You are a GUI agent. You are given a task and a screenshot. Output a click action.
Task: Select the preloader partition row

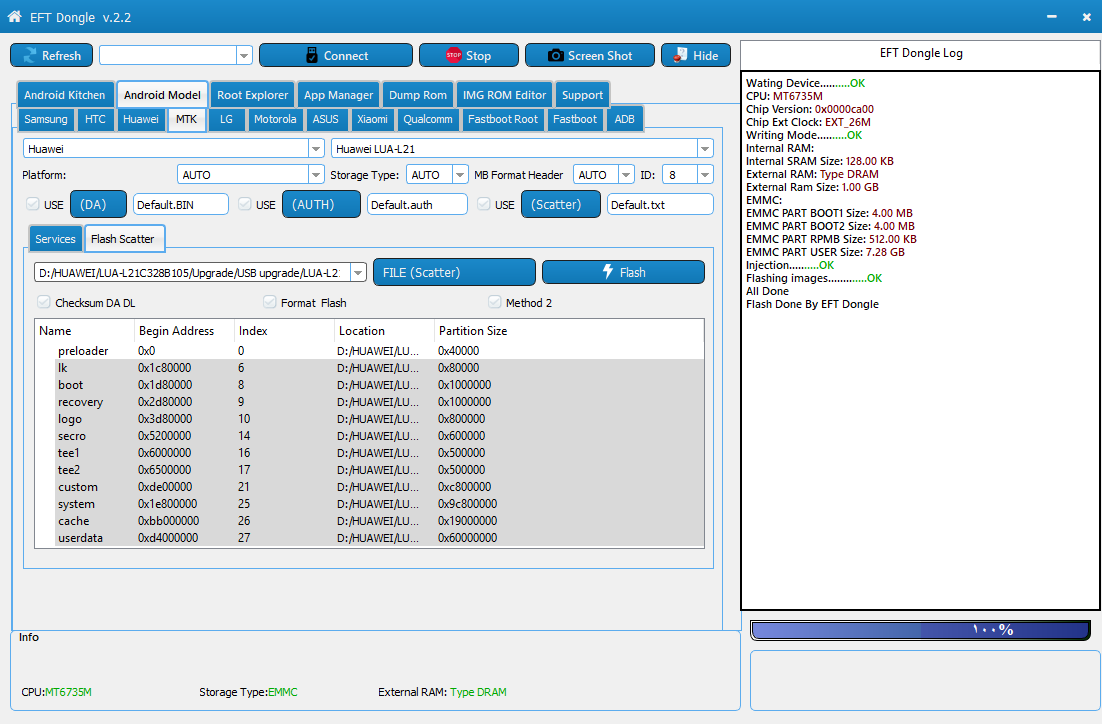pos(369,351)
